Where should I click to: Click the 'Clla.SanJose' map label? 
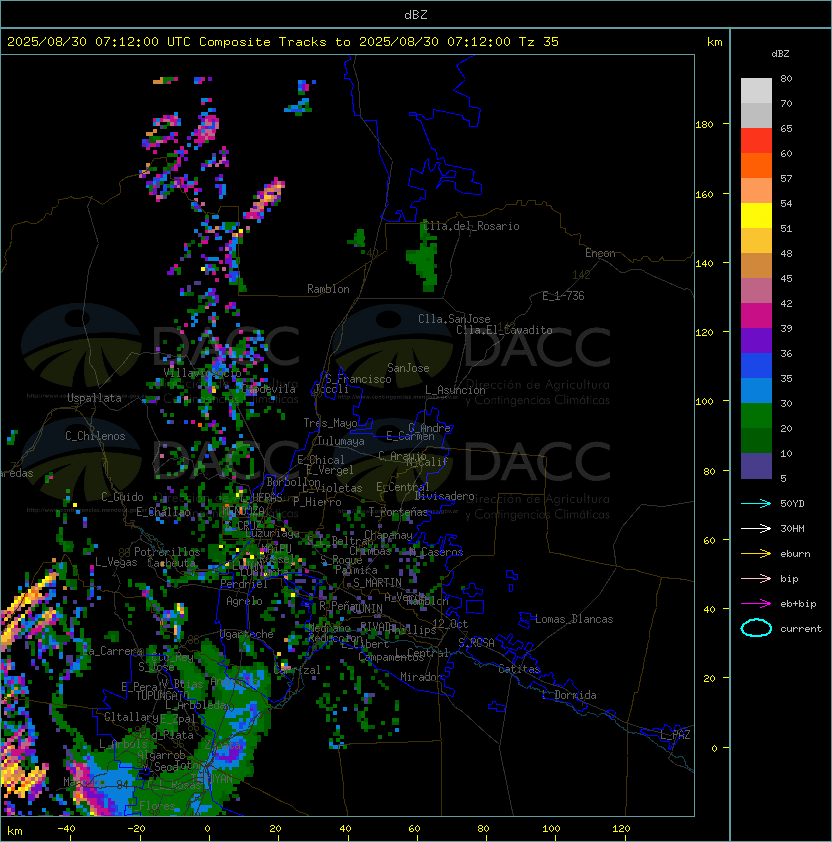(454, 319)
